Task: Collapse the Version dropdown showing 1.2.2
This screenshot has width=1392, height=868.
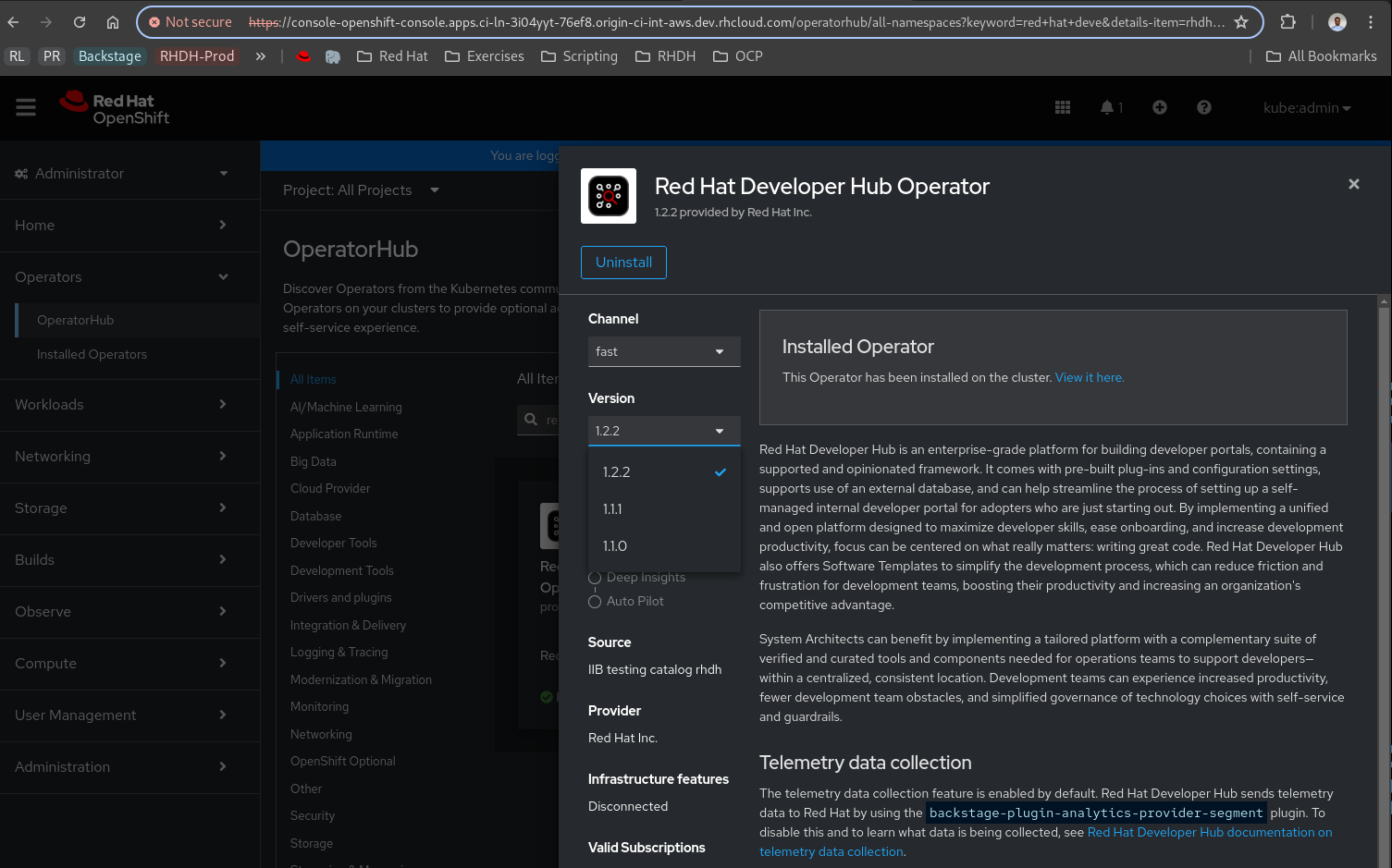Action: pos(663,432)
